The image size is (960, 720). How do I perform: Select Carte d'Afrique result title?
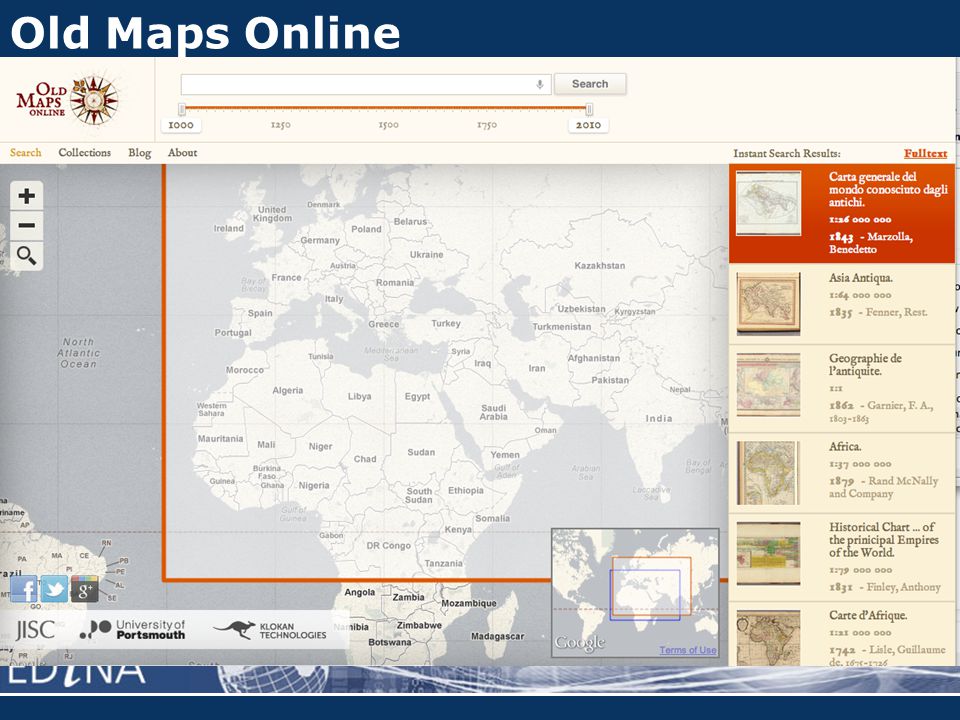pyautogui.click(x=868, y=615)
